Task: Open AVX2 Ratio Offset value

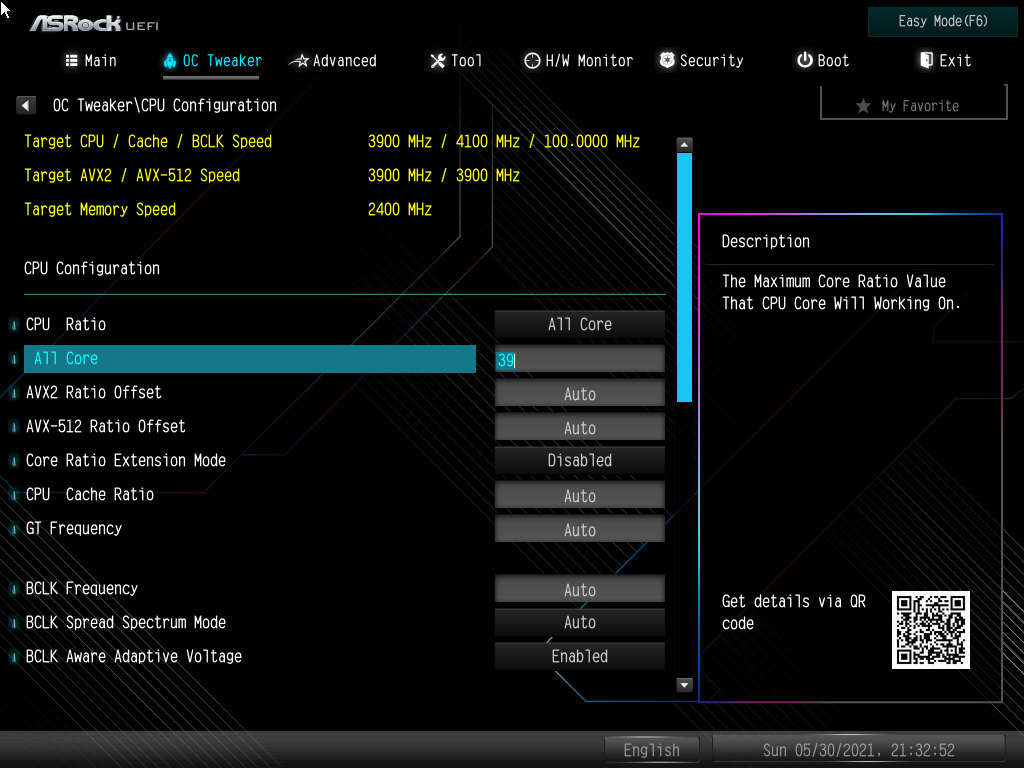Action: (579, 393)
